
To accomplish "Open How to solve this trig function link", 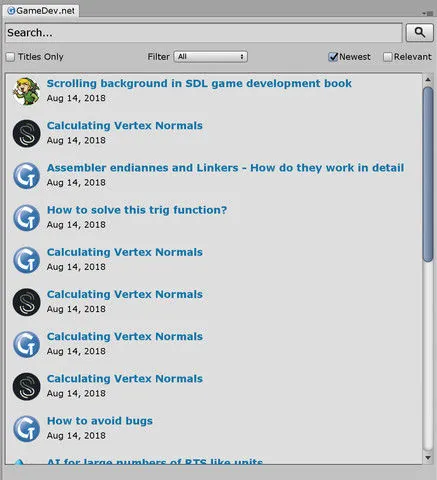I will click(x=137, y=210).
